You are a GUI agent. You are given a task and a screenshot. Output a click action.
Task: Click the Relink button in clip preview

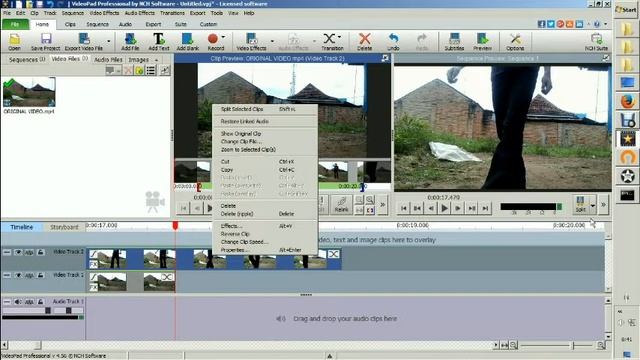[x=341, y=204]
